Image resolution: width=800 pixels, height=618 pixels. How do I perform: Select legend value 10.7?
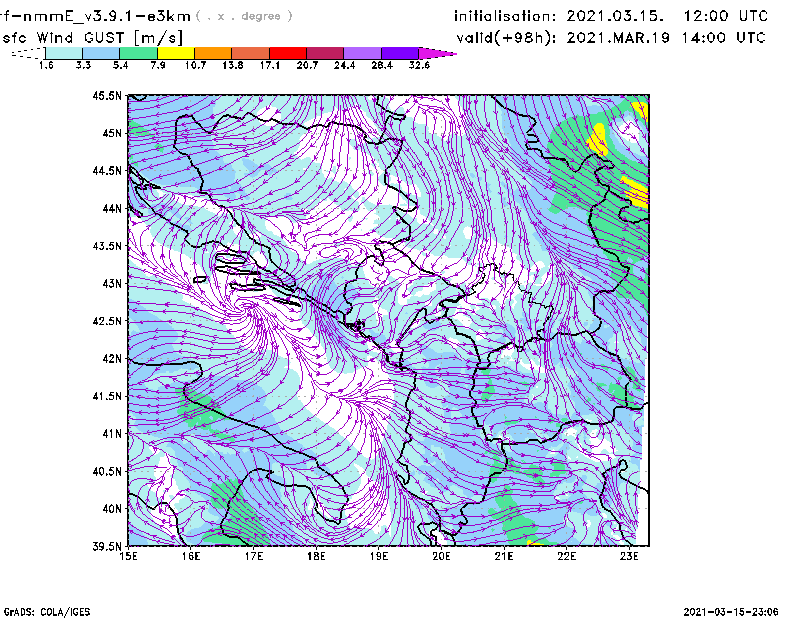(195, 65)
